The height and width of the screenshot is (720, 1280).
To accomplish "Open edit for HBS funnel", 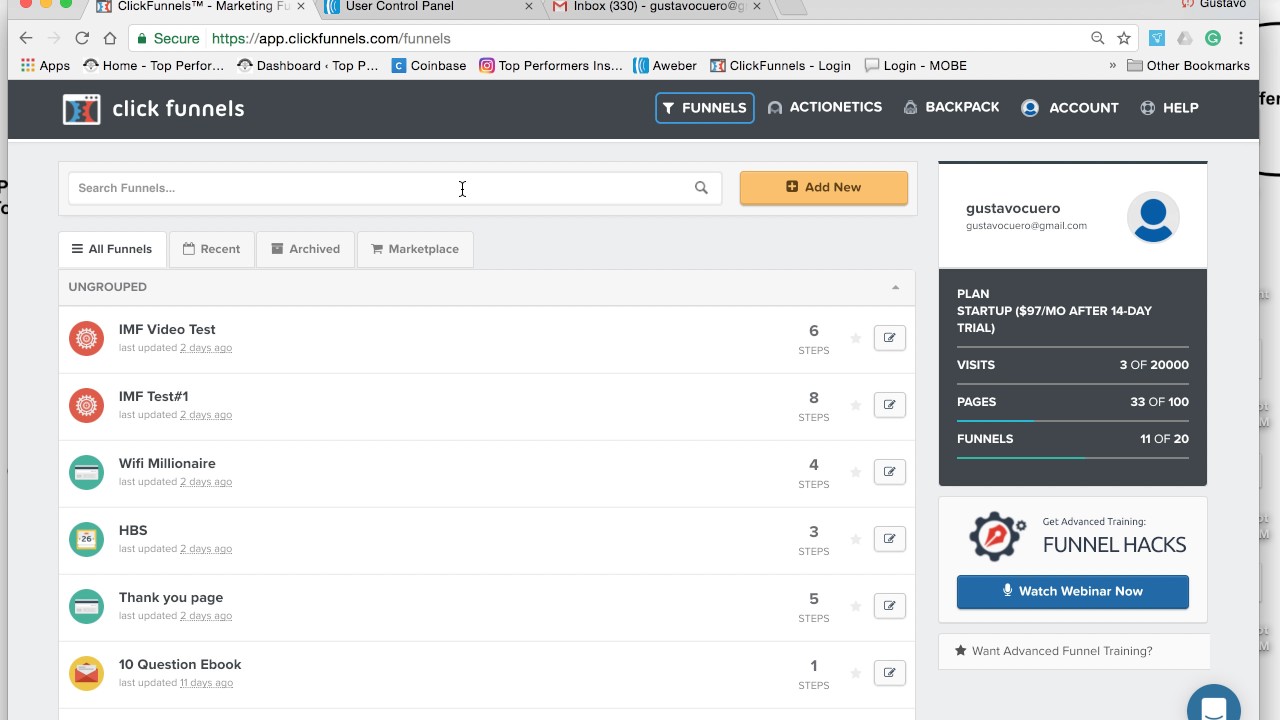I will (x=889, y=539).
